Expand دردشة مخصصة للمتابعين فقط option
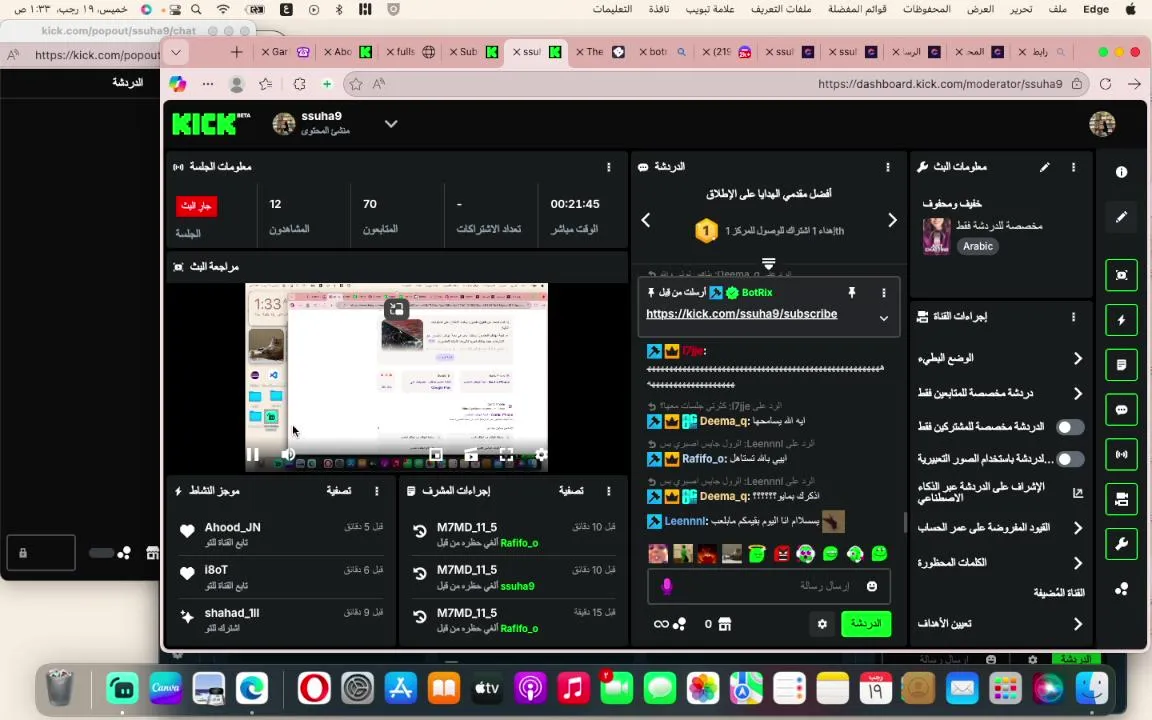Screen dimensions: 1152x720 point(1078,393)
